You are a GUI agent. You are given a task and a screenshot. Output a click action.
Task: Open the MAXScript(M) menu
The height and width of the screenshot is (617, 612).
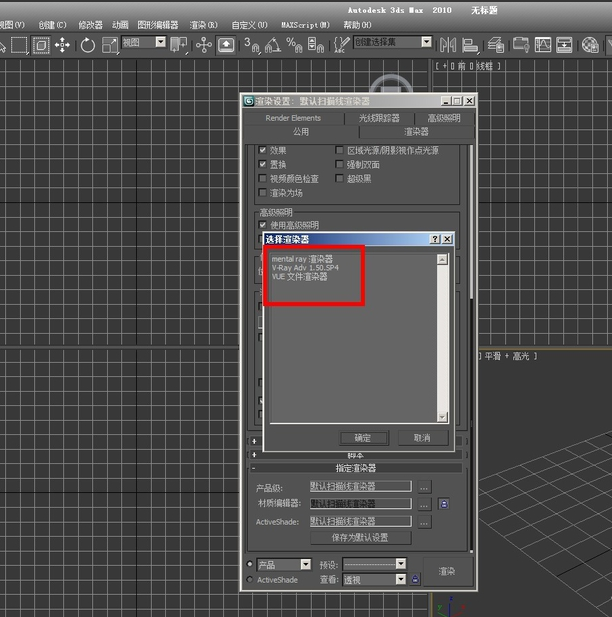coord(305,25)
